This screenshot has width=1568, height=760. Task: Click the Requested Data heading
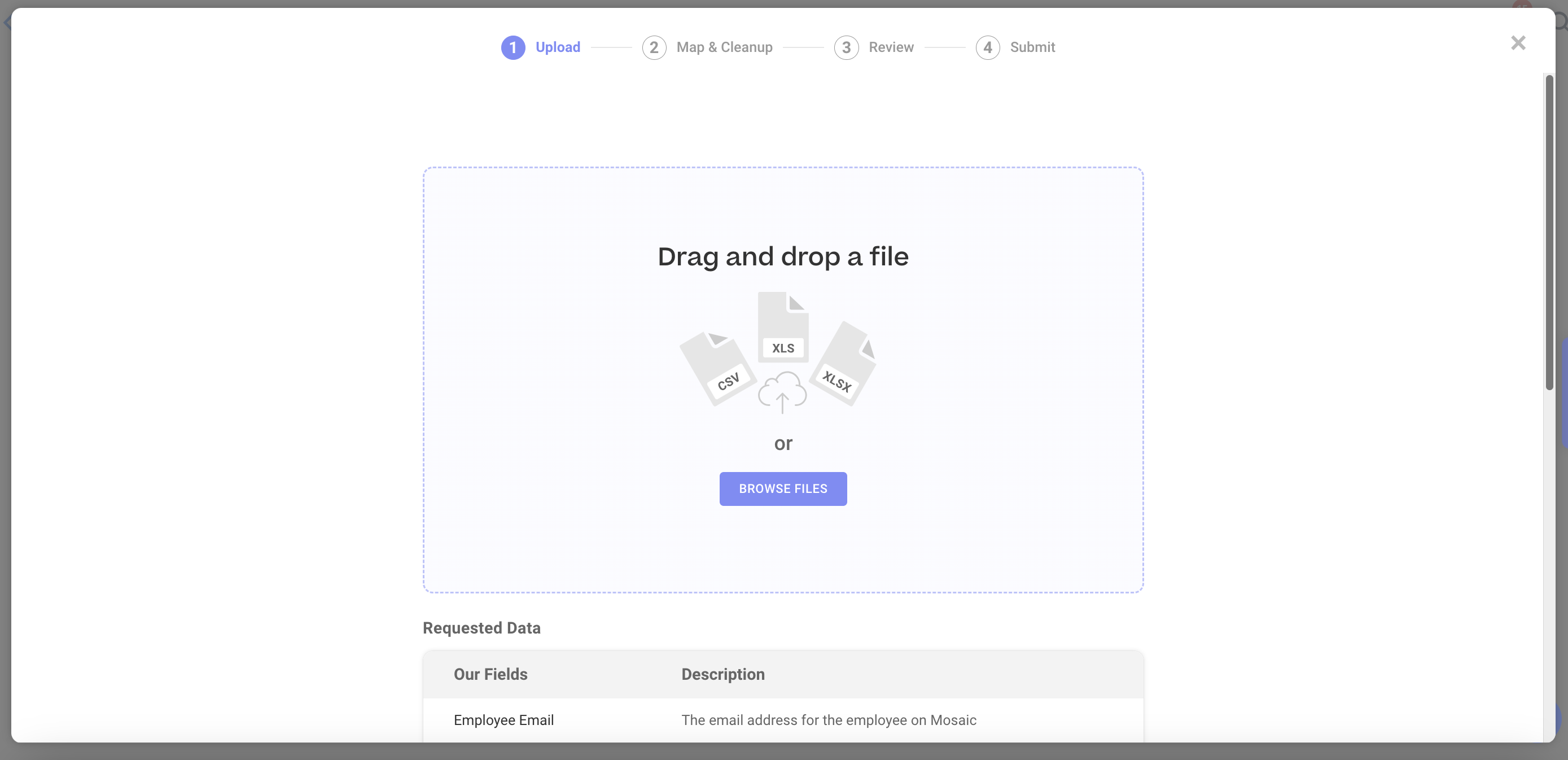point(481,628)
